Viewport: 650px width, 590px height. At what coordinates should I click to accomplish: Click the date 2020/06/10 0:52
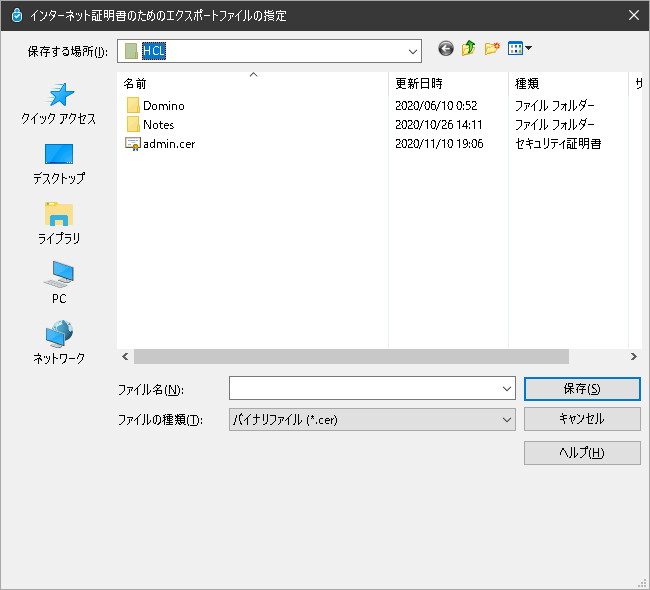click(436, 106)
